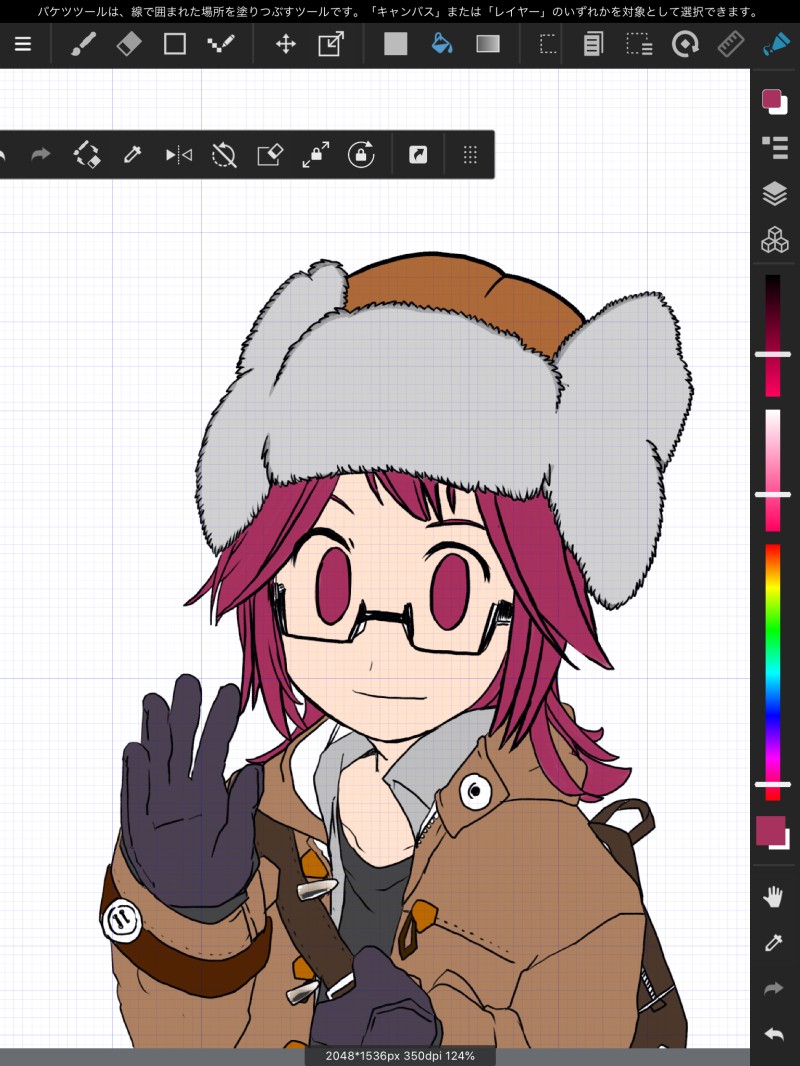This screenshot has width=800, height=1066.
Task: Open the brush list panel
Action: point(774,147)
